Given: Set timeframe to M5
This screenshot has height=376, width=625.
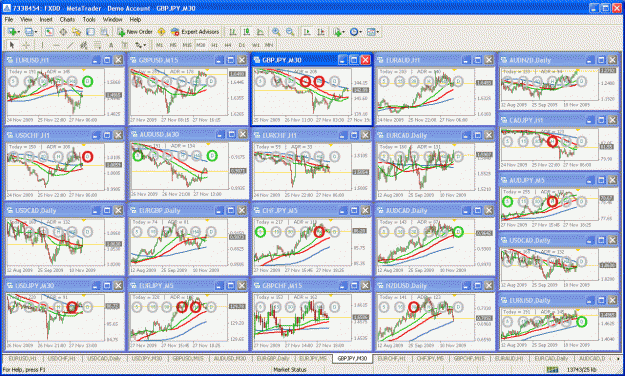Looking at the screenshot, I should [173, 45].
